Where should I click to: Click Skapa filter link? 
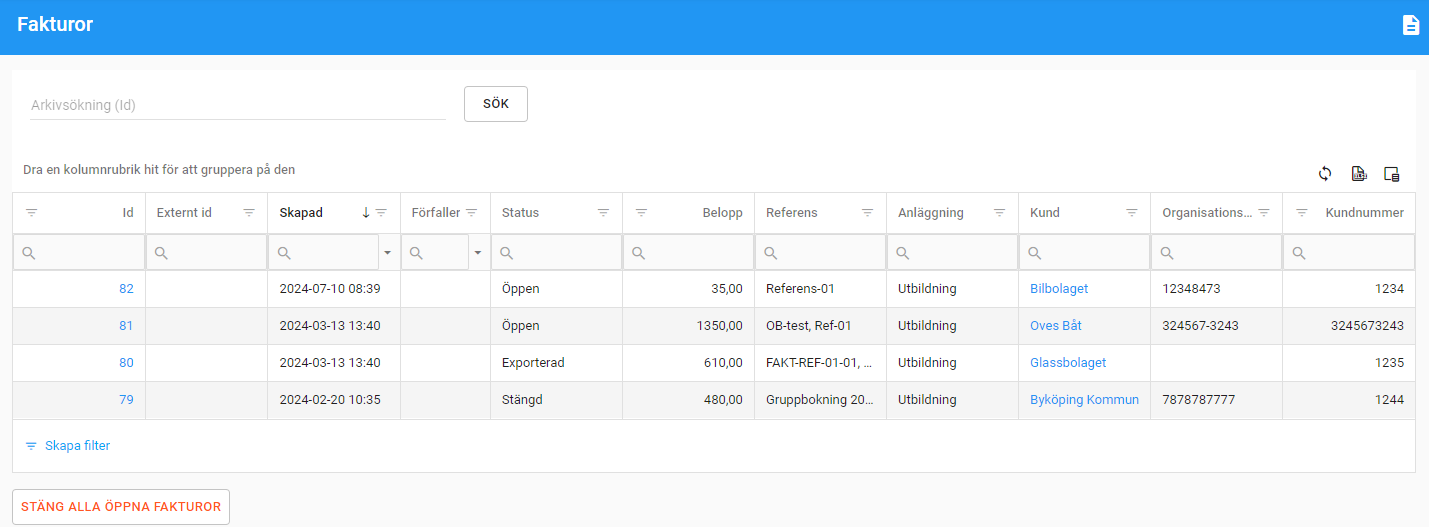click(77, 446)
